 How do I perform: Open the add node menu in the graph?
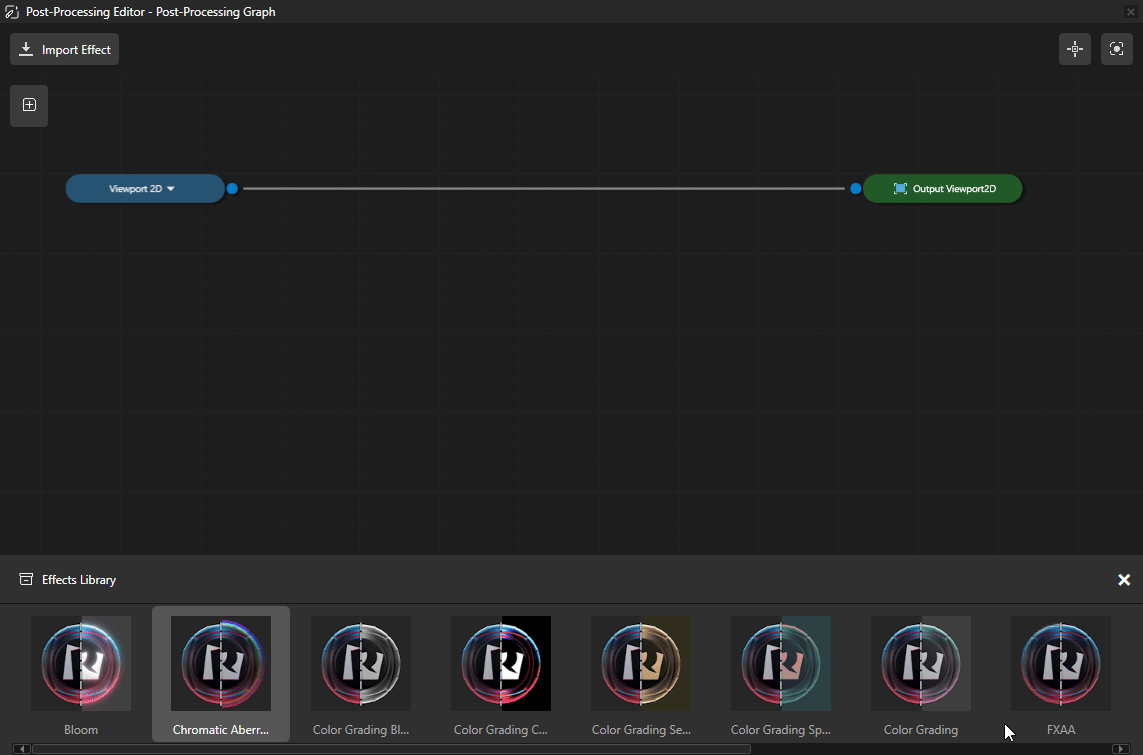(28, 105)
